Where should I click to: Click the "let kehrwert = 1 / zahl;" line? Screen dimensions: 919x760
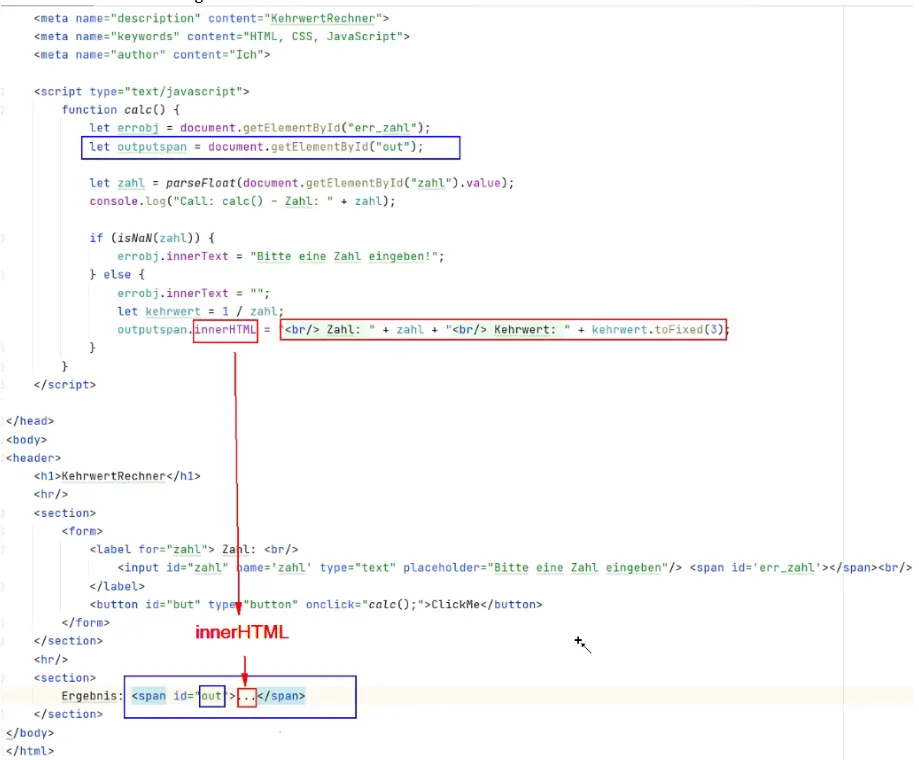(x=200, y=311)
